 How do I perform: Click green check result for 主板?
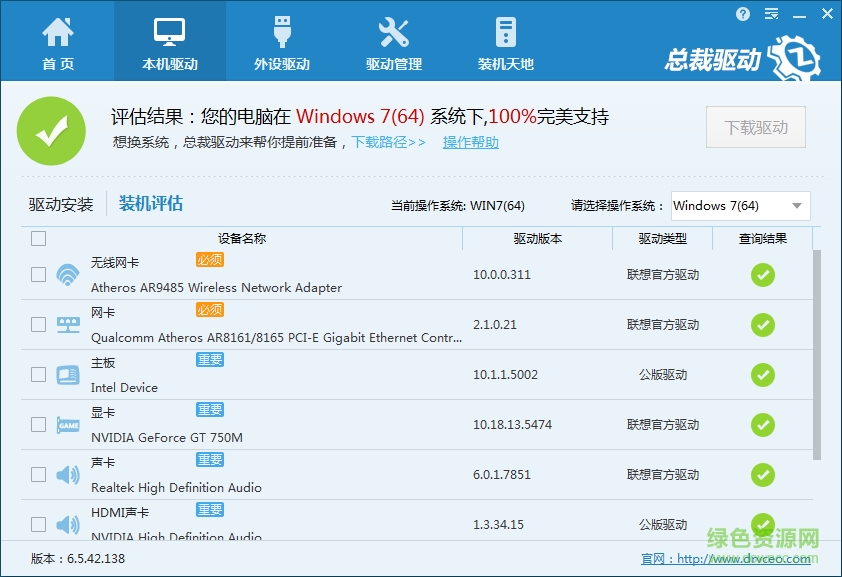coord(763,375)
